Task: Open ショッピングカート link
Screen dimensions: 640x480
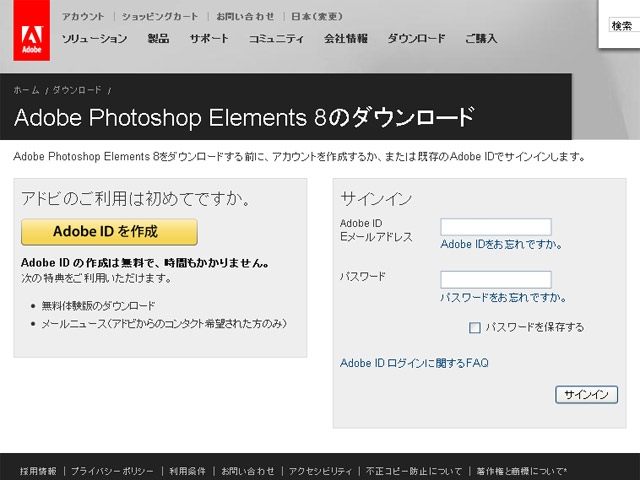Action: point(160,17)
